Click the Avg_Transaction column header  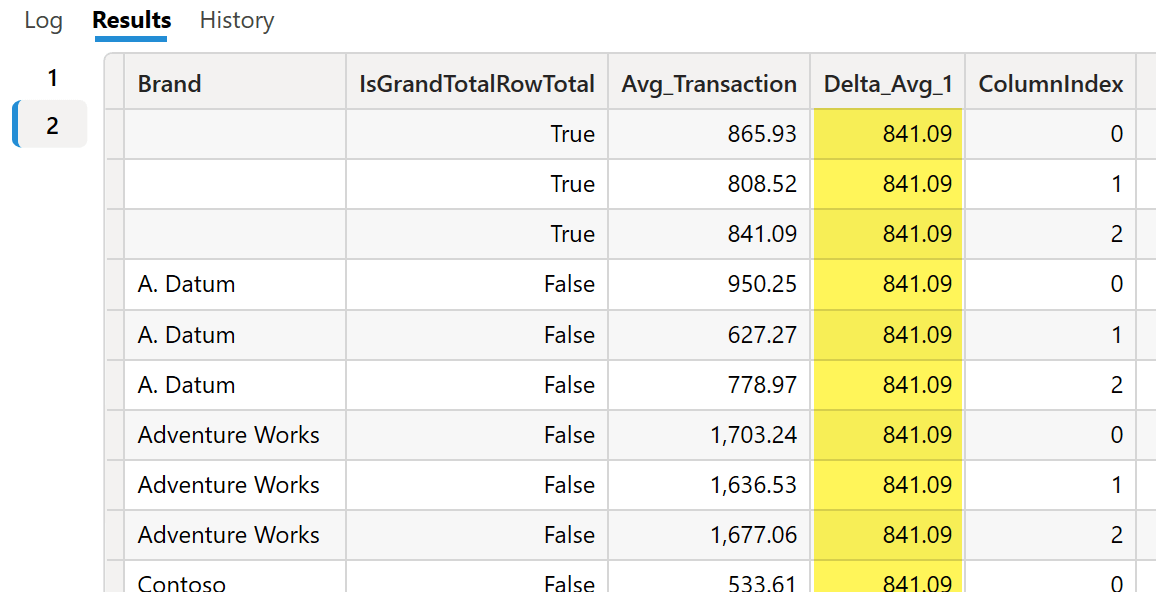709,84
